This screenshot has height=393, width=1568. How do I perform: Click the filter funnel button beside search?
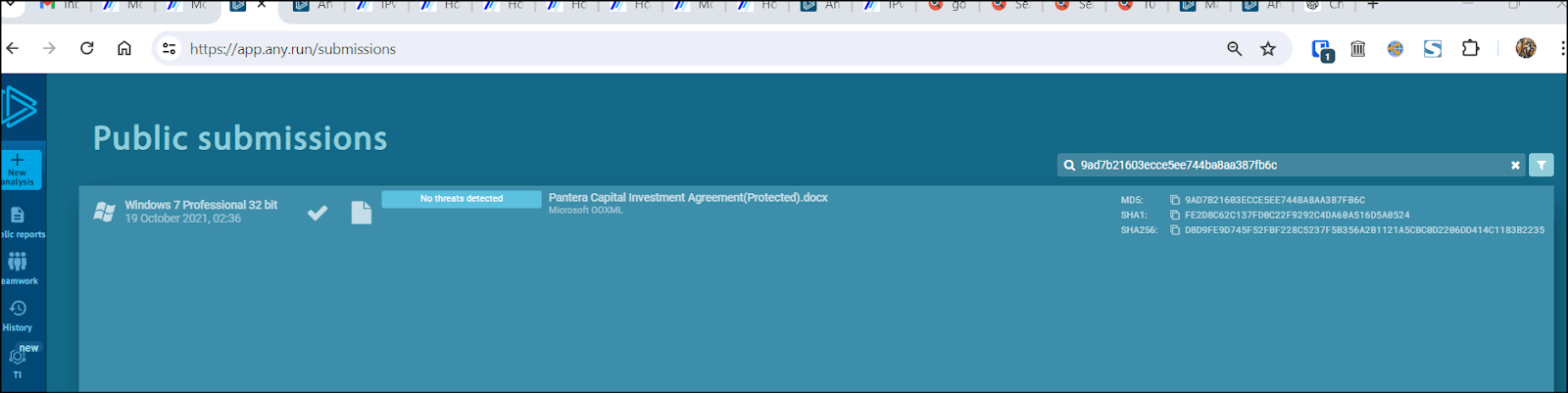(x=1542, y=165)
